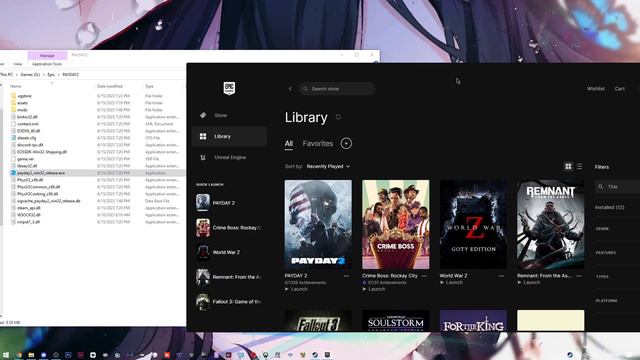Launch Remnant: From the Ashes
Screen dimensions: 640x360
tap(529, 282)
